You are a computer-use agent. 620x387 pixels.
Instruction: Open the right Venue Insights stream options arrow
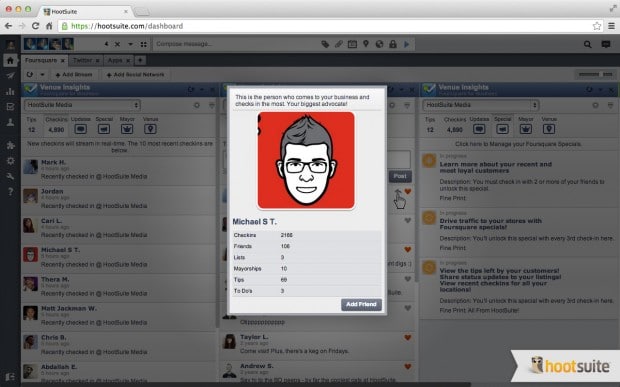click(x=600, y=90)
